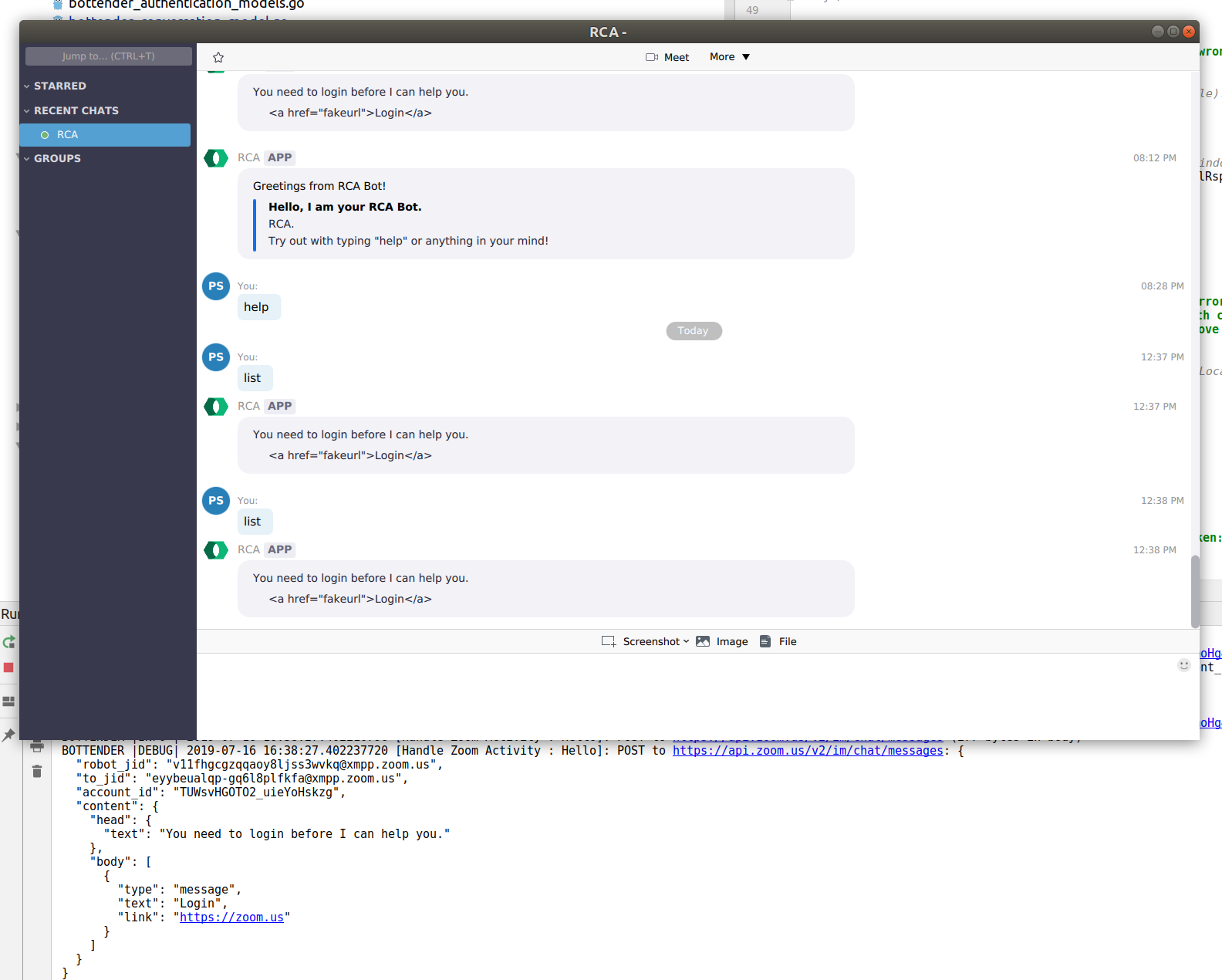Image resolution: width=1222 pixels, height=980 pixels.
Task: Click the APP badge at 08:12 PM
Action: [280, 157]
